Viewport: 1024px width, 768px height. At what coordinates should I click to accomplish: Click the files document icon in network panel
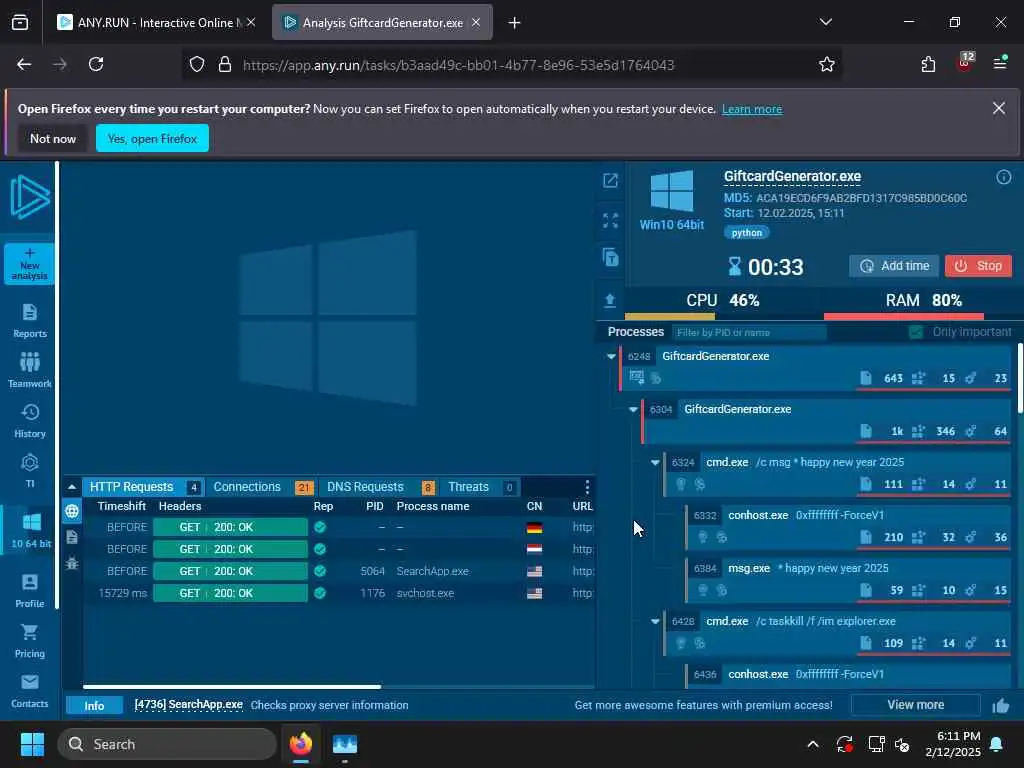click(x=72, y=537)
